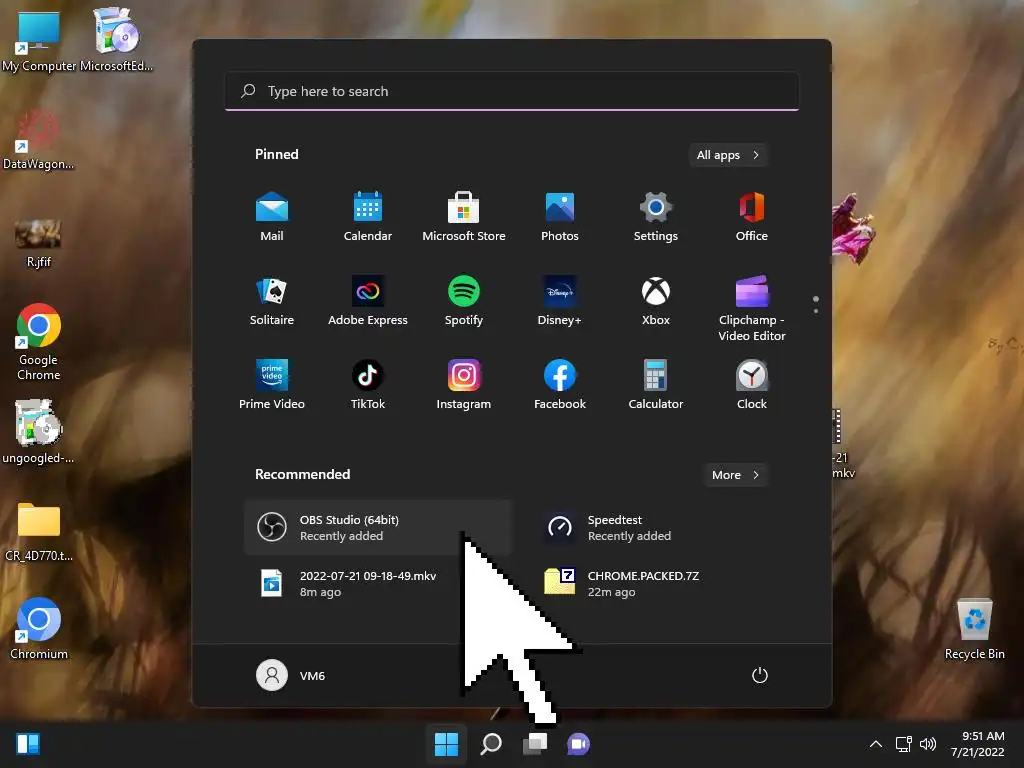
Task: Open the Photos app
Action: pyautogui.click(x=560, y=217)
